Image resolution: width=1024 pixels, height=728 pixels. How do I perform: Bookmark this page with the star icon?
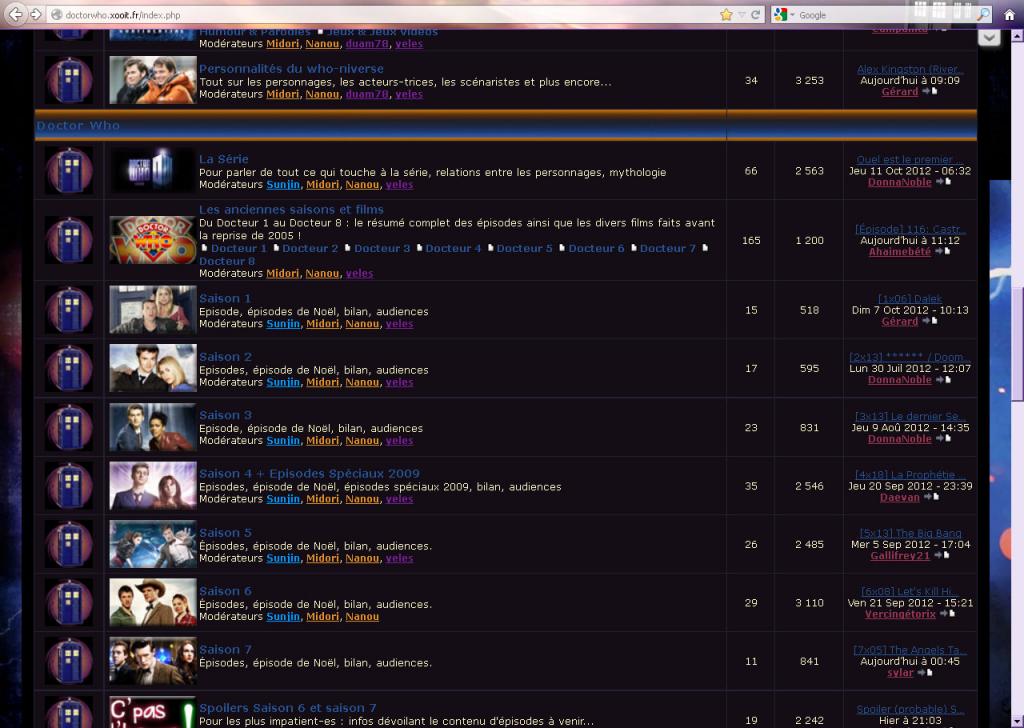tap(726, 14)
